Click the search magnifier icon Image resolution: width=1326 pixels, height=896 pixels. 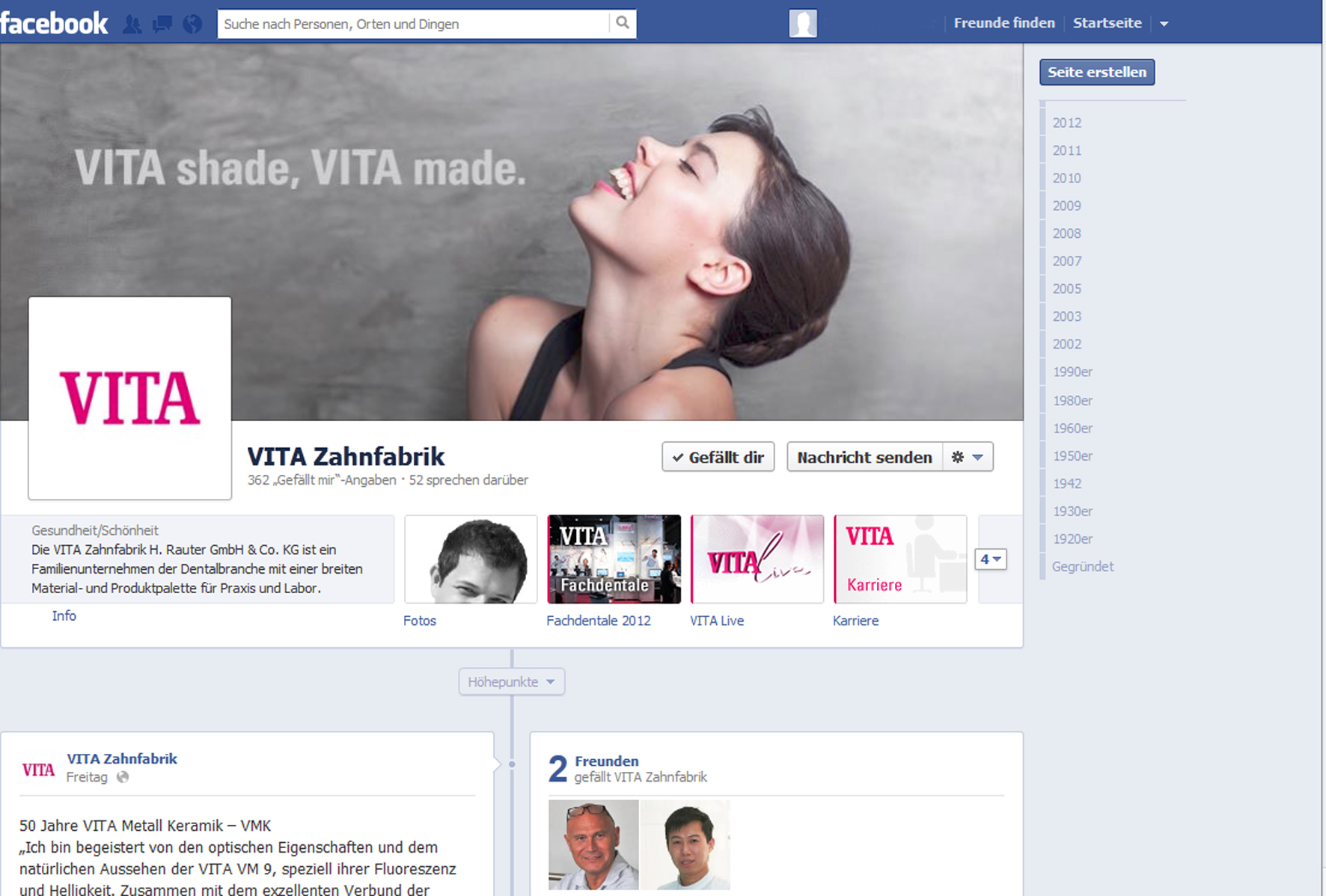[x=623, y=23]
